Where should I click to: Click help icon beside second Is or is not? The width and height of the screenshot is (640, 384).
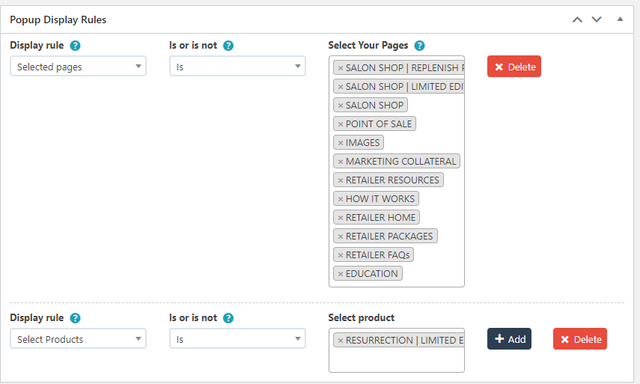click(x=228, y=318)
